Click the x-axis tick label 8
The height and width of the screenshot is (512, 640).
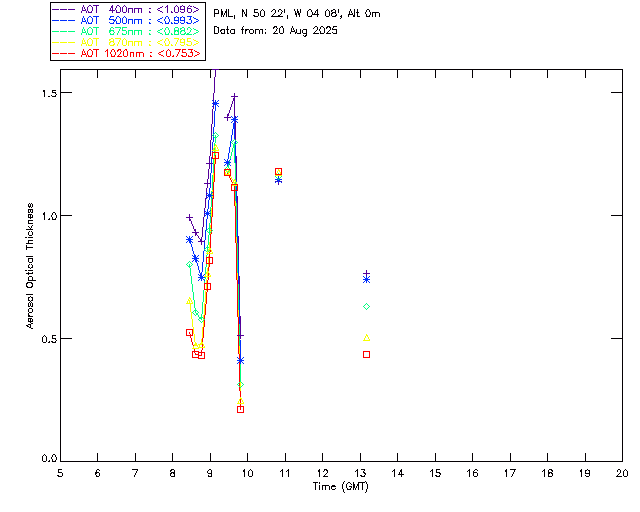point(173,473)
